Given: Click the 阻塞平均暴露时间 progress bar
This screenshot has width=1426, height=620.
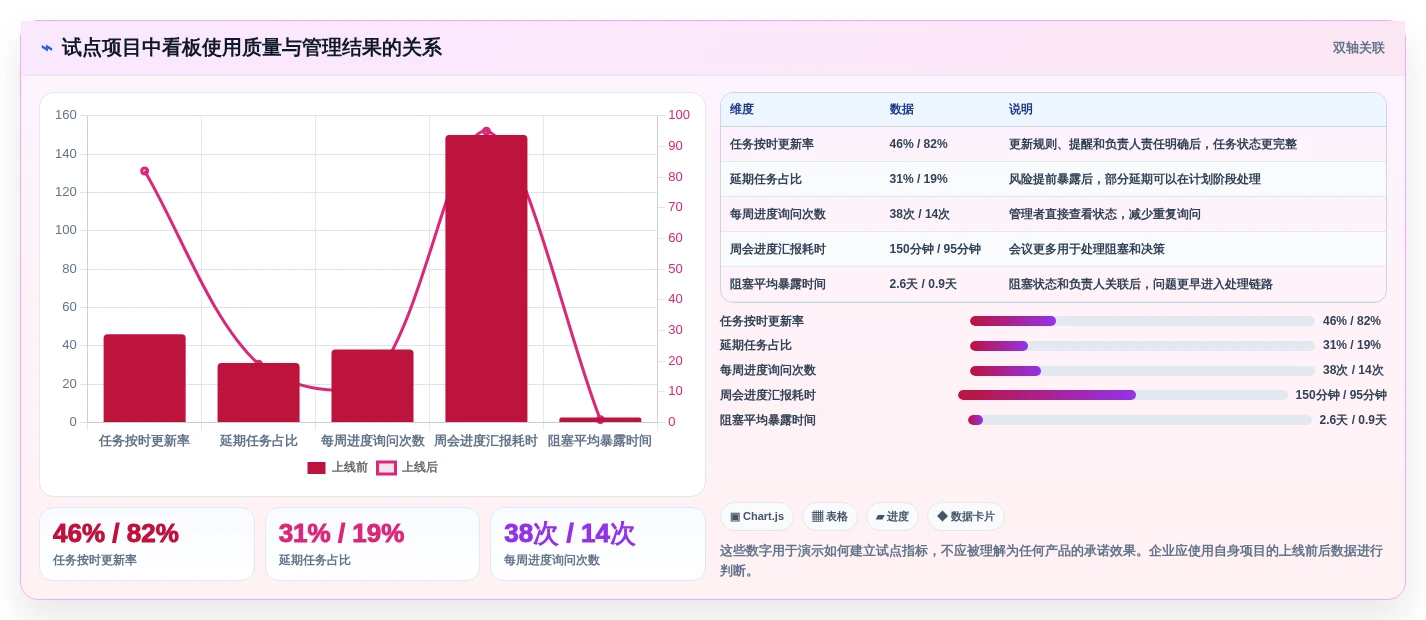Looking at the screenshot, I should click(1140, 420).
